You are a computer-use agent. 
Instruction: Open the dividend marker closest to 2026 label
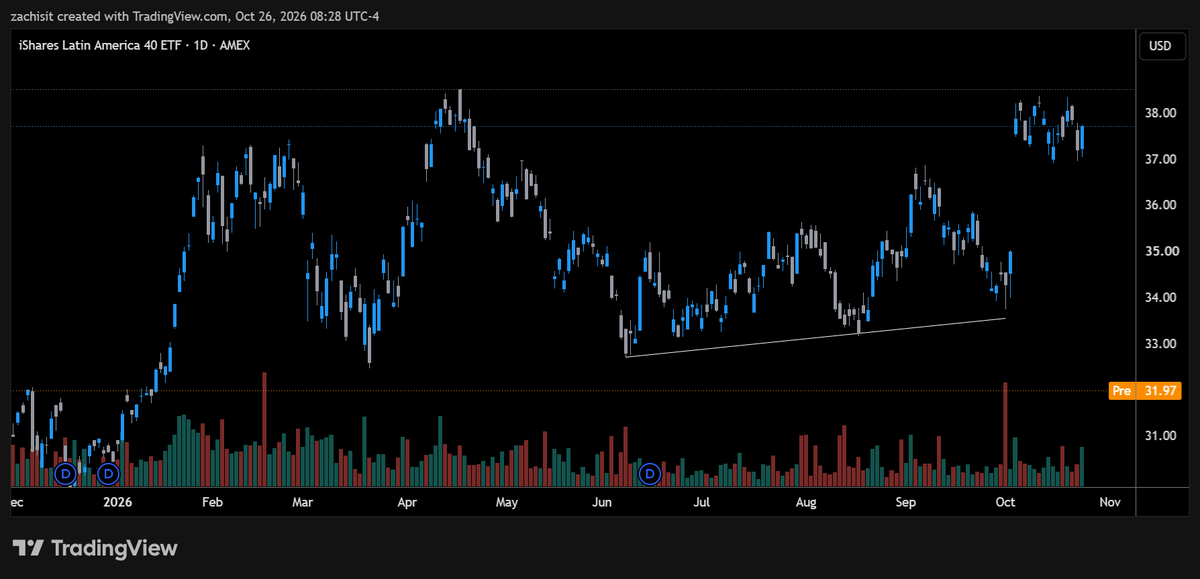(x=108, y=472)
